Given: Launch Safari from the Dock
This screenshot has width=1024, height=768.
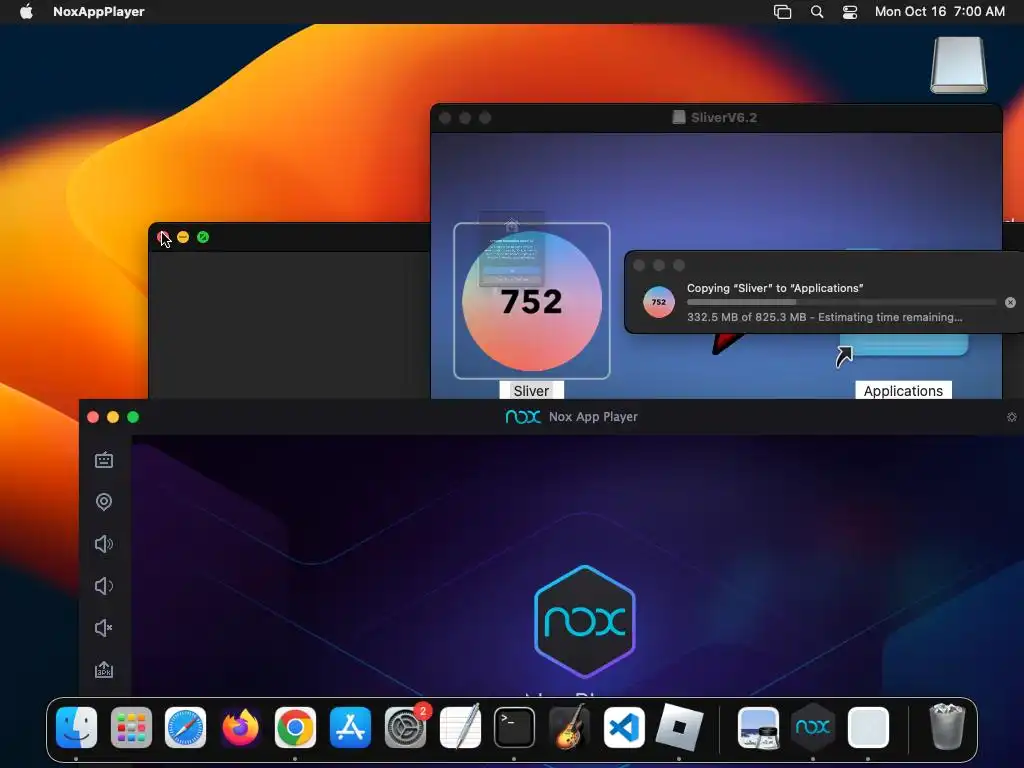Looking at the screenshot, I should [x=185, y=727].
